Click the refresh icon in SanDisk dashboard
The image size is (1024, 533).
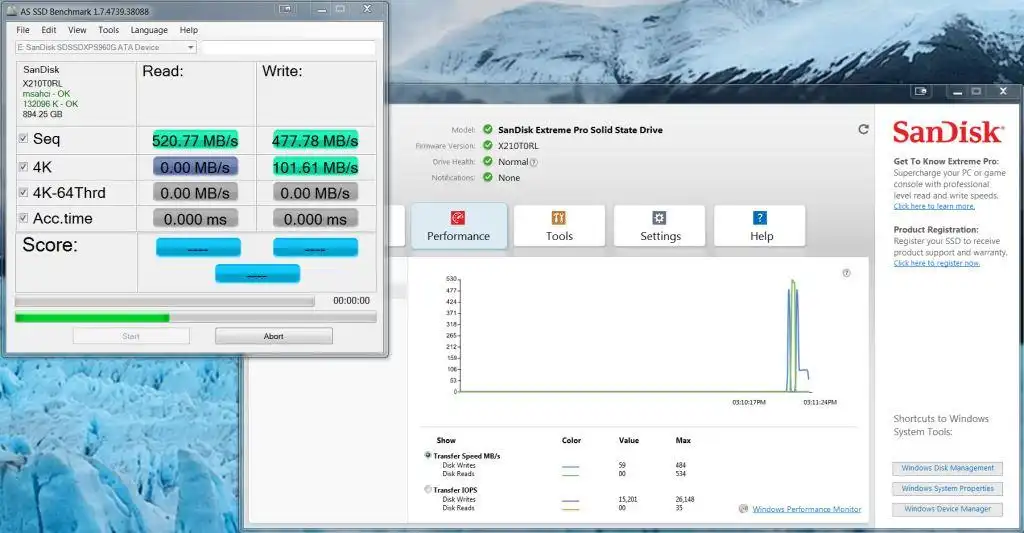pos(863,129)
